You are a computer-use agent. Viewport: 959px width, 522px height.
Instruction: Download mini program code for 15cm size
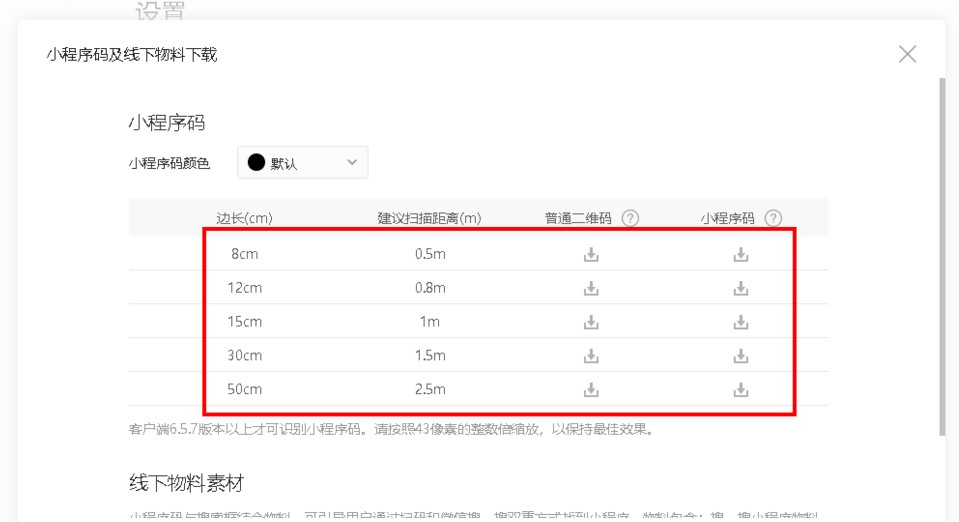coord(740,322)
